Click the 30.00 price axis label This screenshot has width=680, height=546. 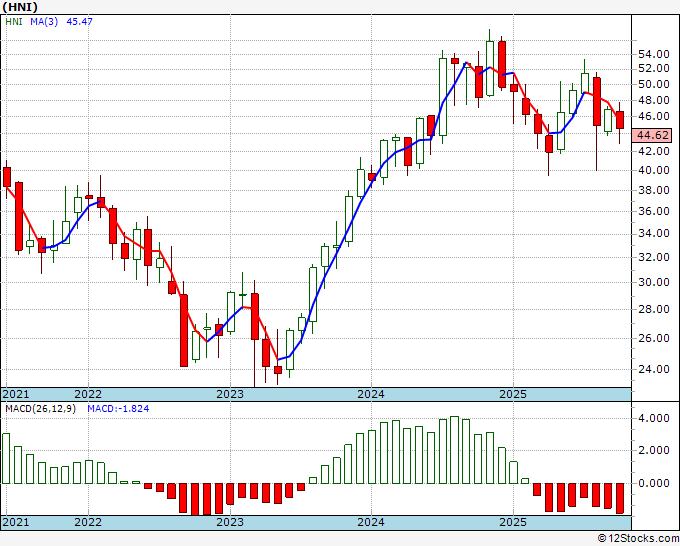pos(654,282)
